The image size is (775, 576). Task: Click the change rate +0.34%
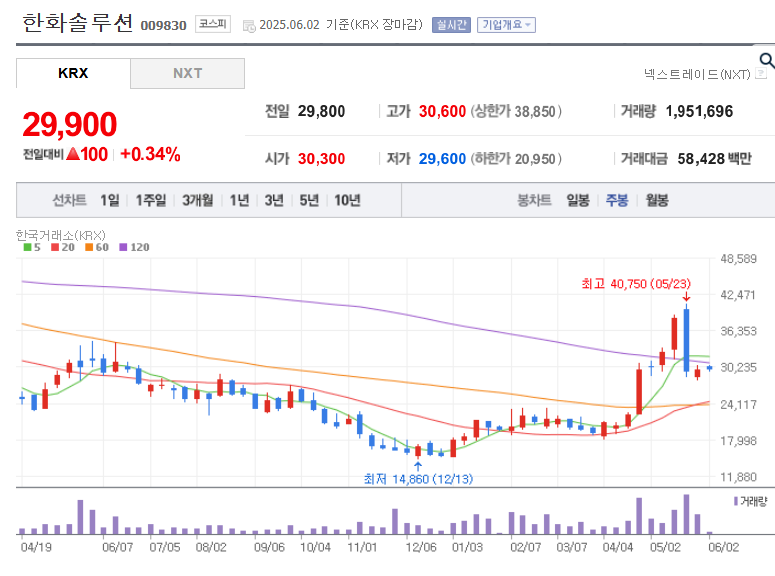pyautogui.click(x=150, y=154)
